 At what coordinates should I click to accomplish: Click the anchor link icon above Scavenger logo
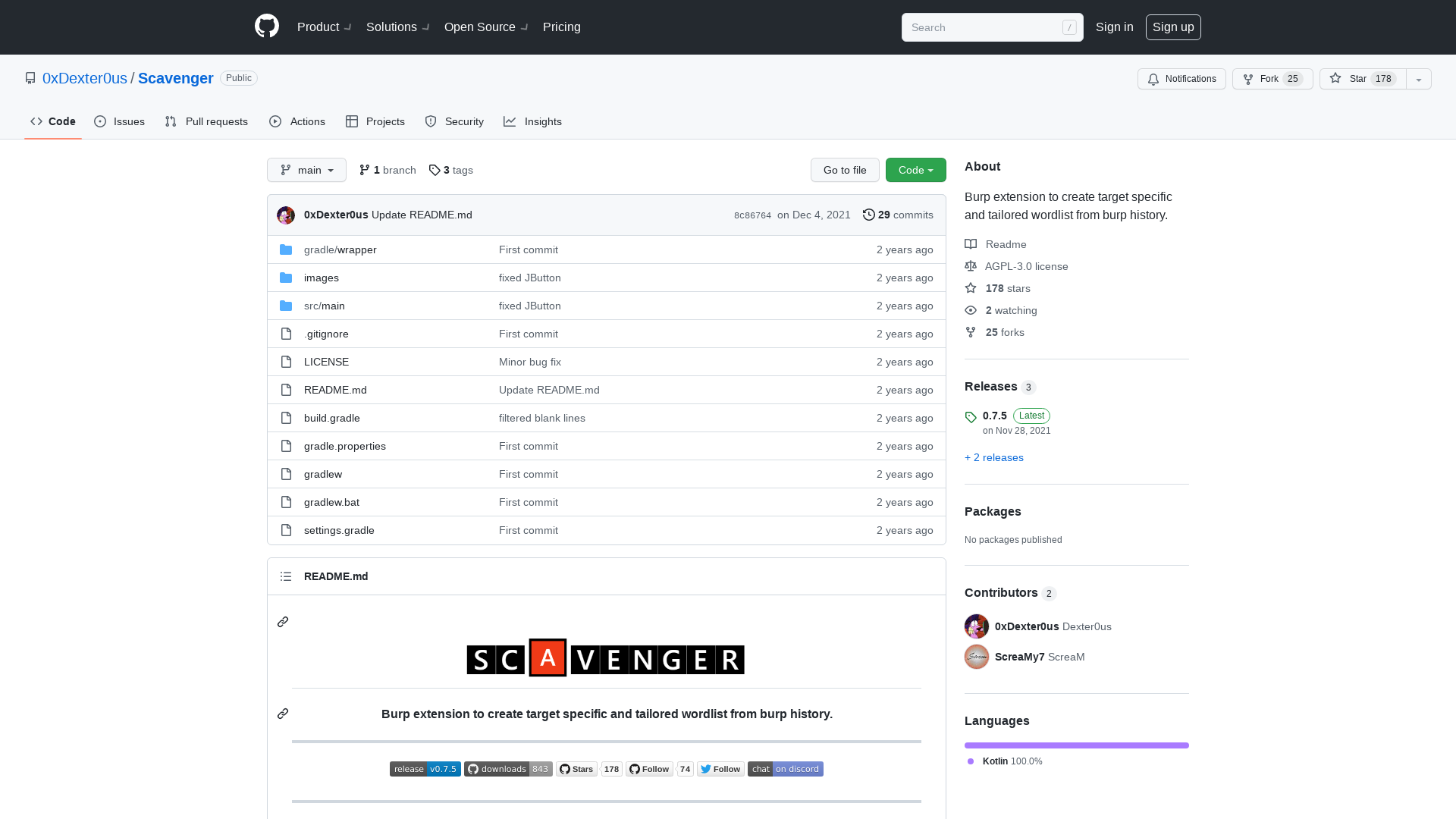283,622
